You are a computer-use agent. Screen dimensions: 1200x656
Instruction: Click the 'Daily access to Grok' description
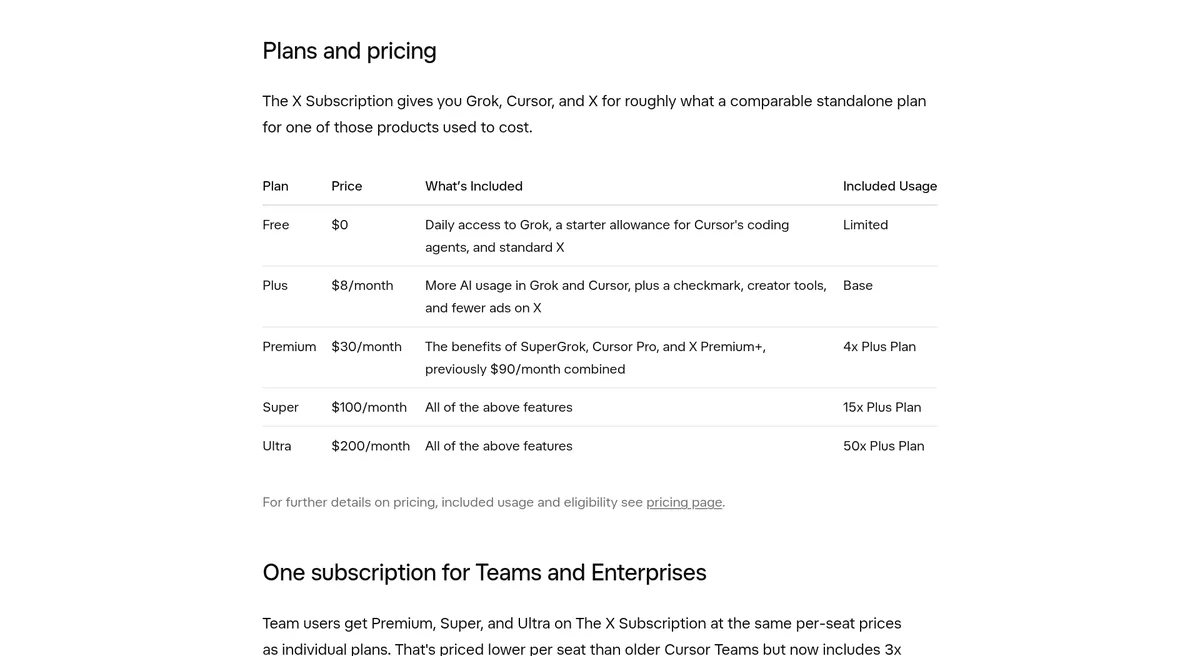607,236
